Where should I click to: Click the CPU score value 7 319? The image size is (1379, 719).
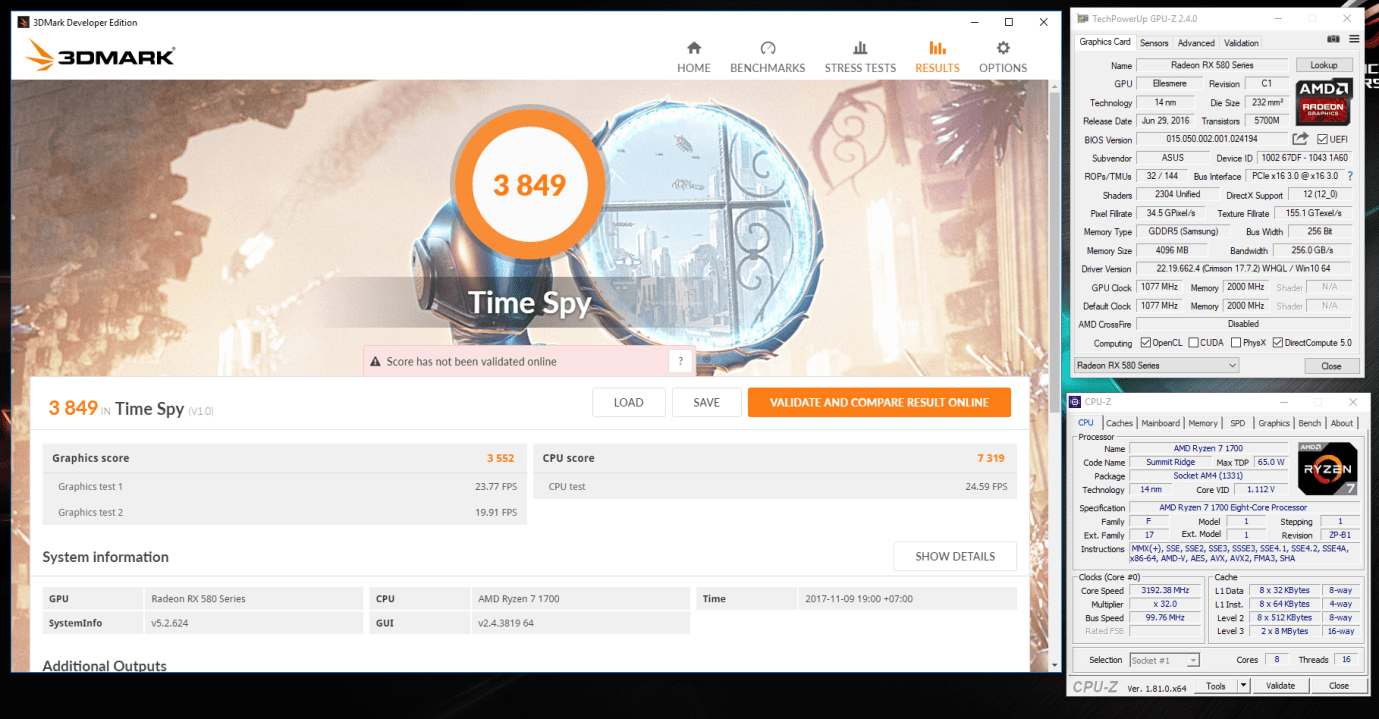991,458
